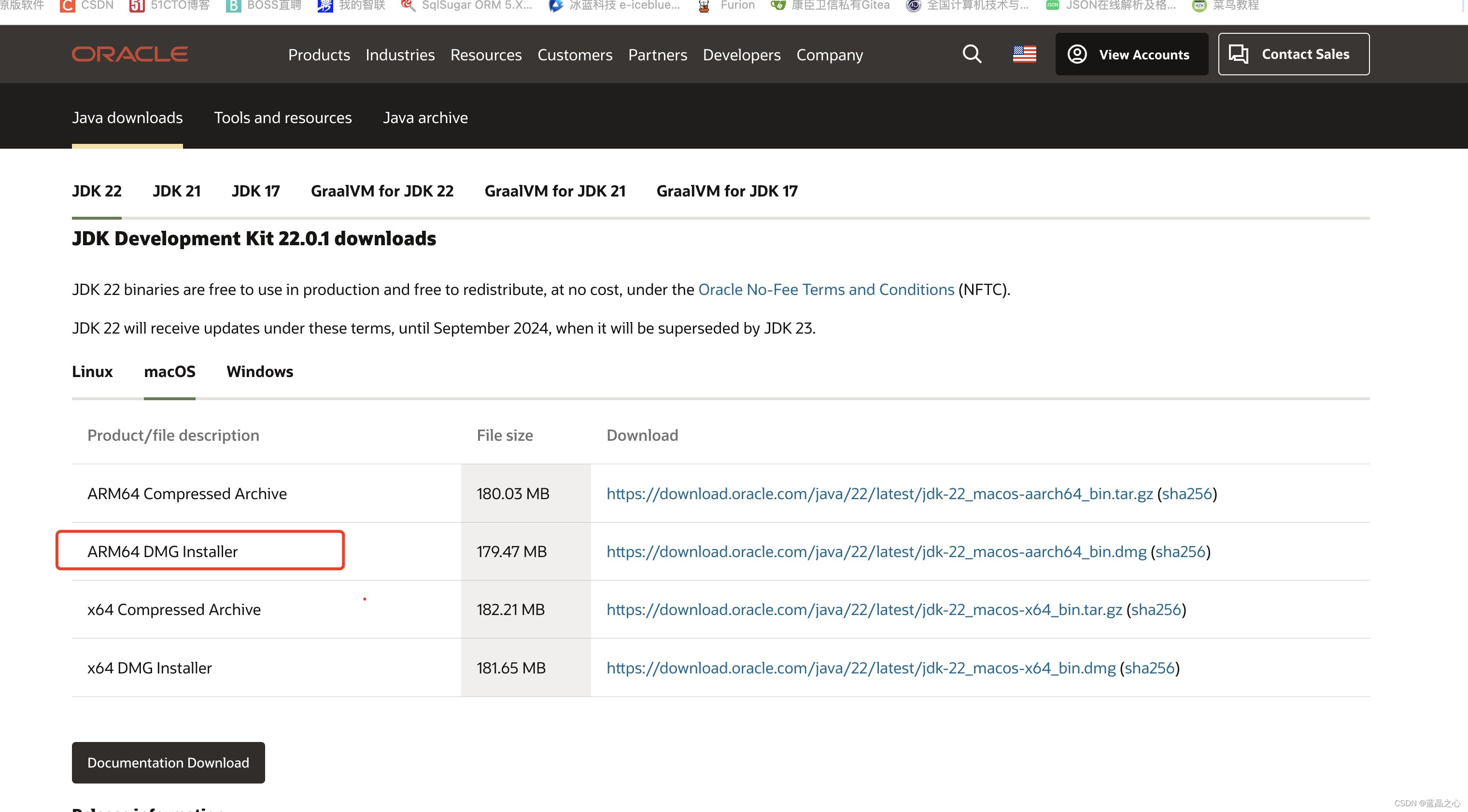This screenshot has width=1468, height=812.
Task: Click the Oracle logo
Action: (x=130, y=54)
